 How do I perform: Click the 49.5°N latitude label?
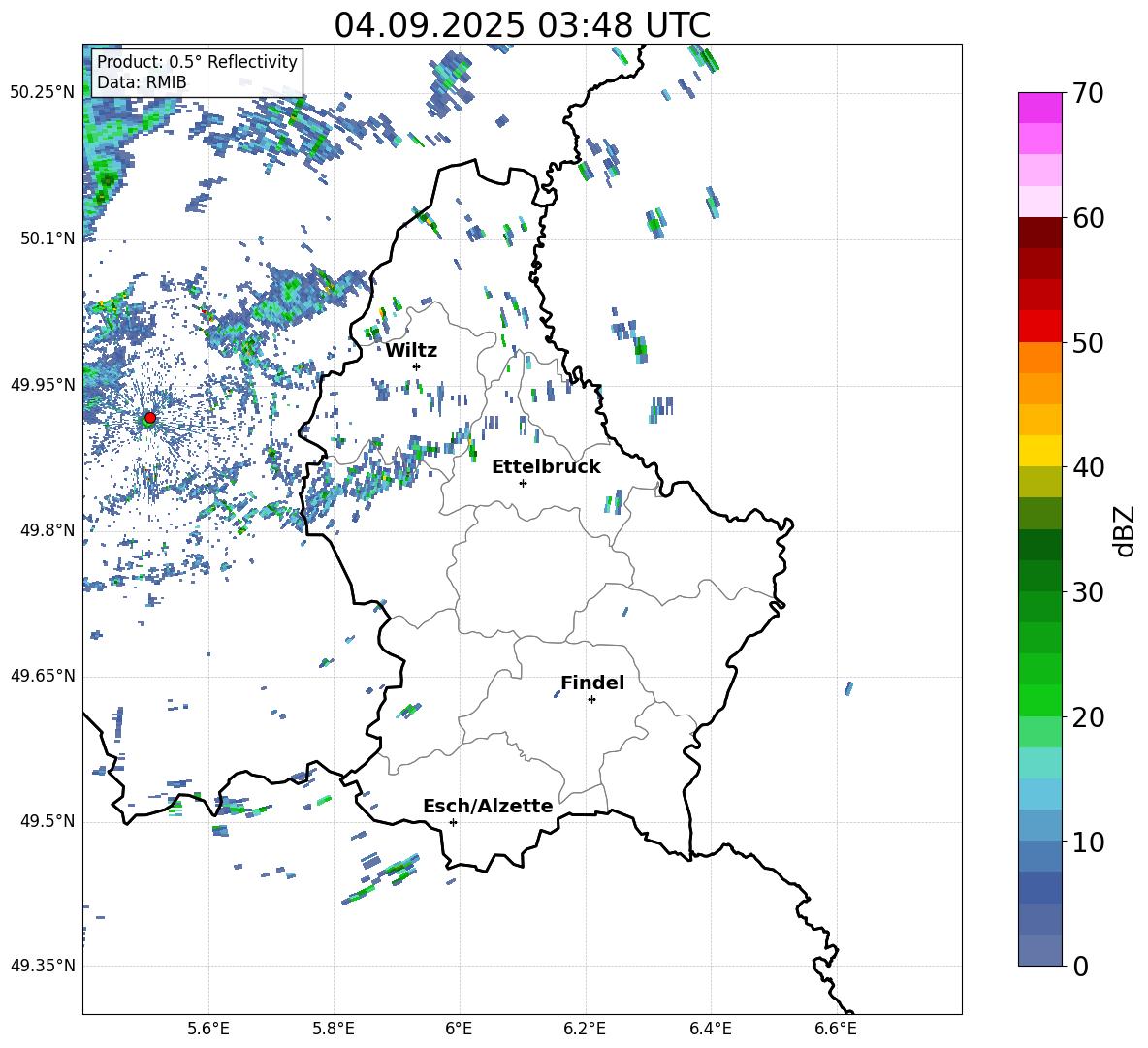(47, 821)
